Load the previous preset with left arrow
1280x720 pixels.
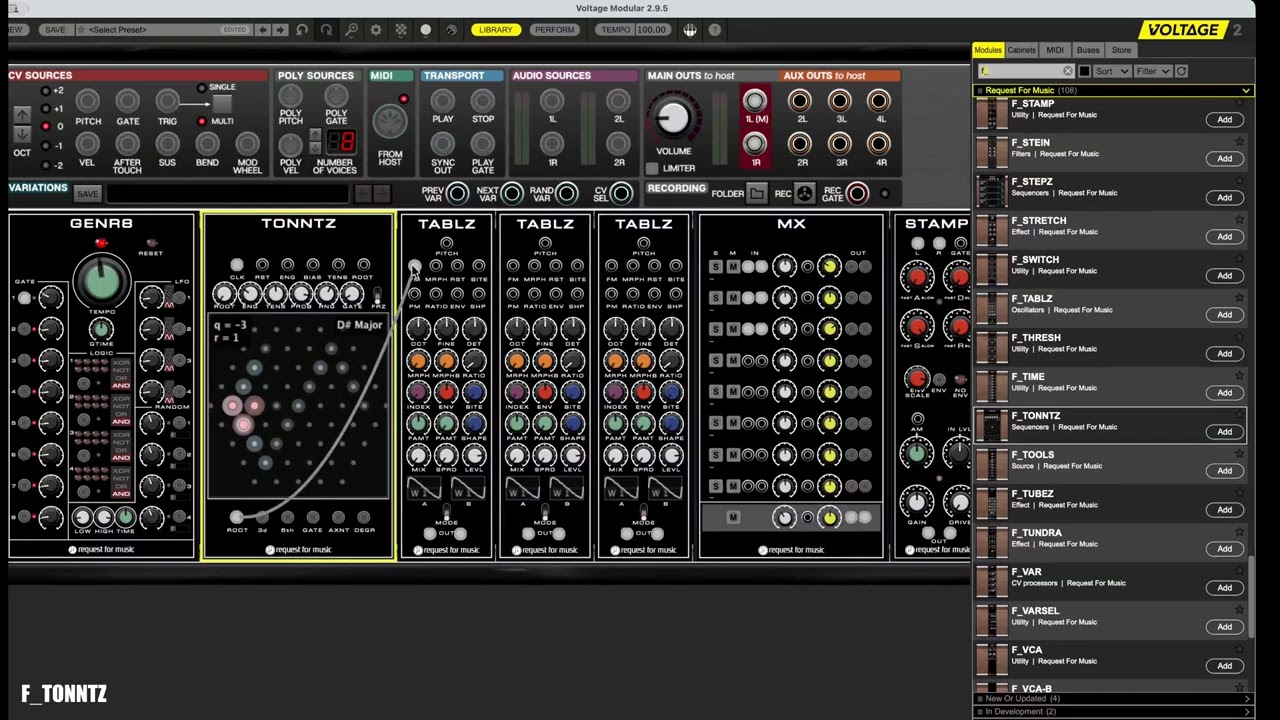click(x=263, y=30)
